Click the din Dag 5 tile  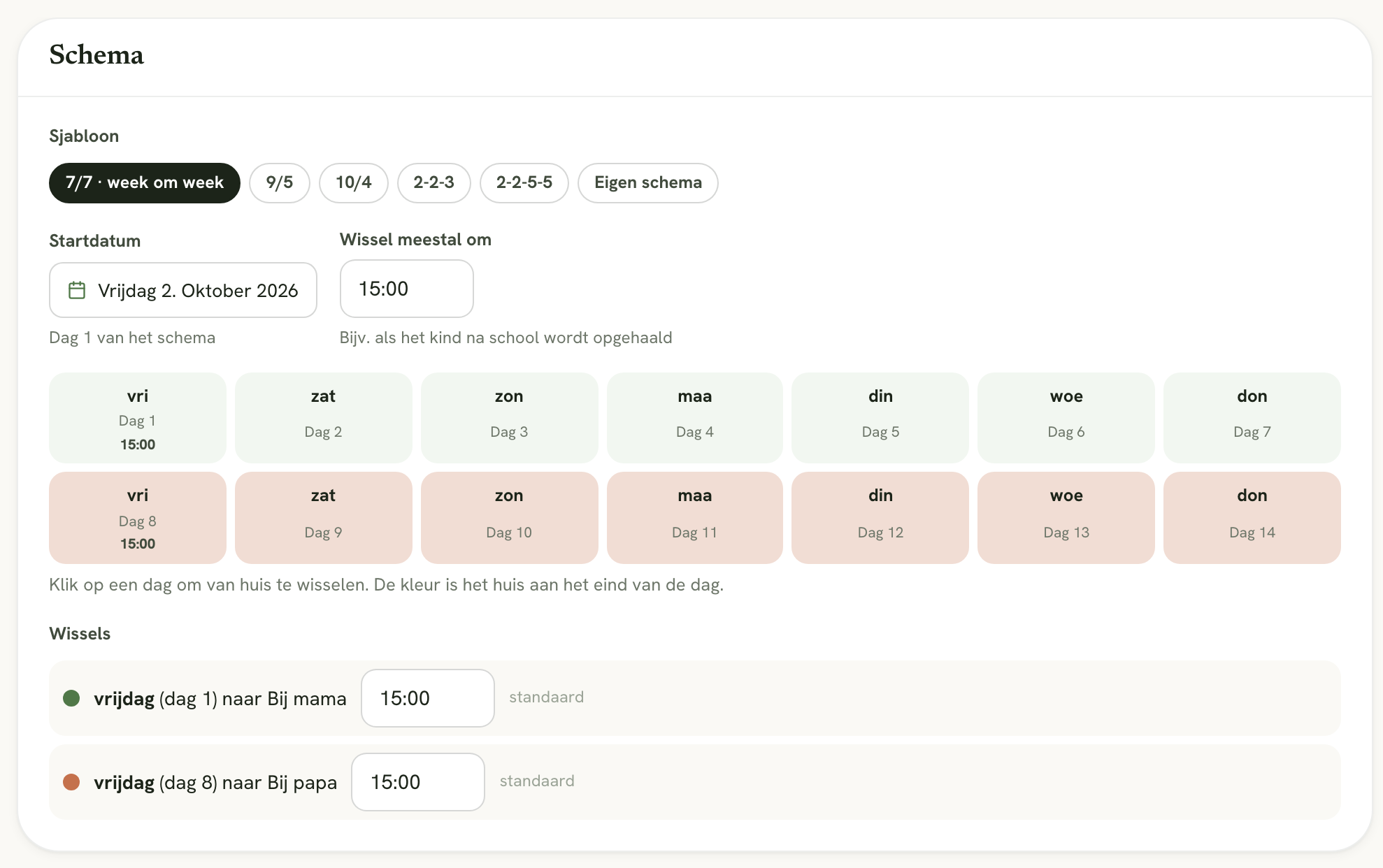[x=880, y=418]
